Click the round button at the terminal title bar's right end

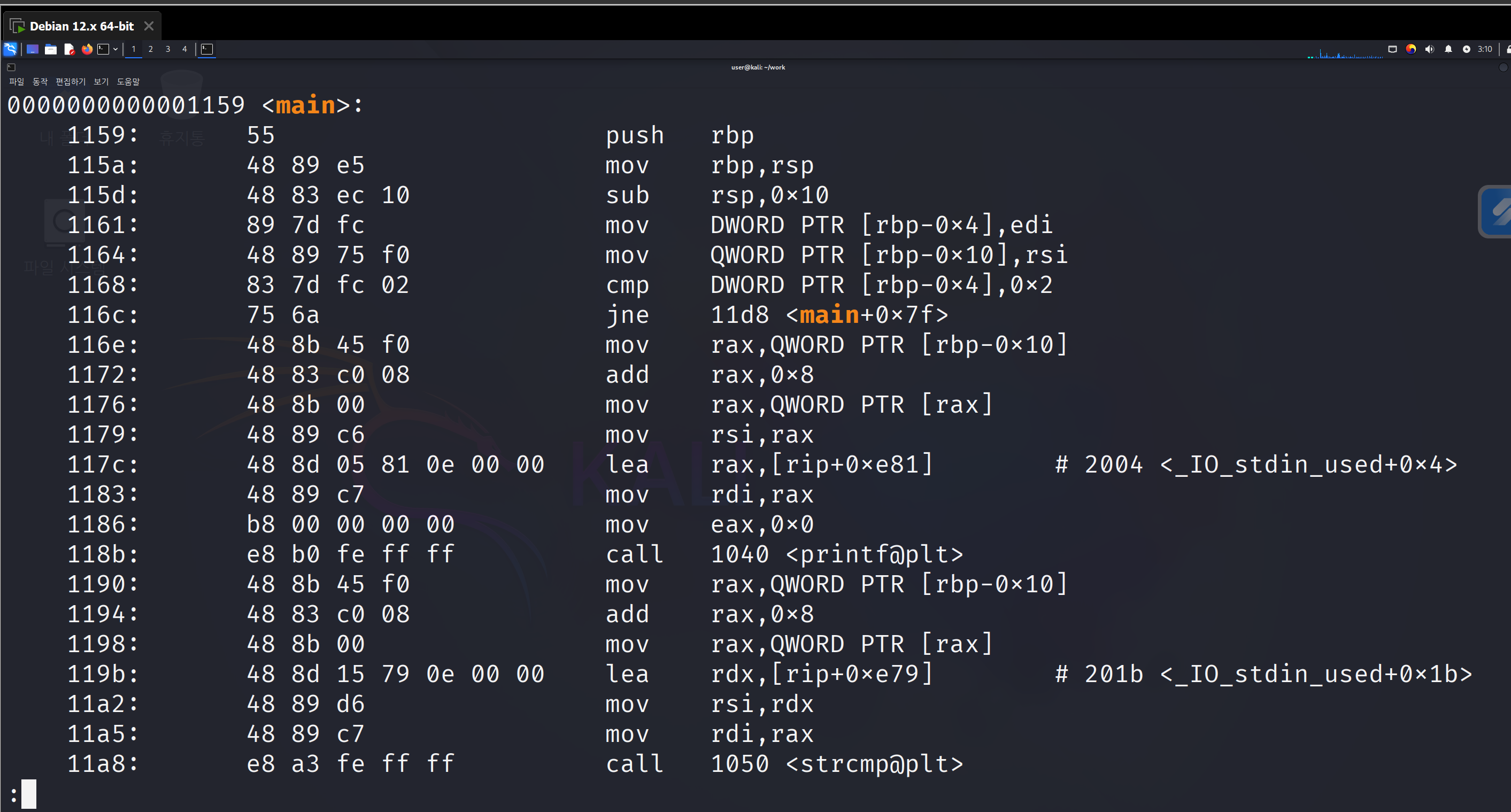1503,67
